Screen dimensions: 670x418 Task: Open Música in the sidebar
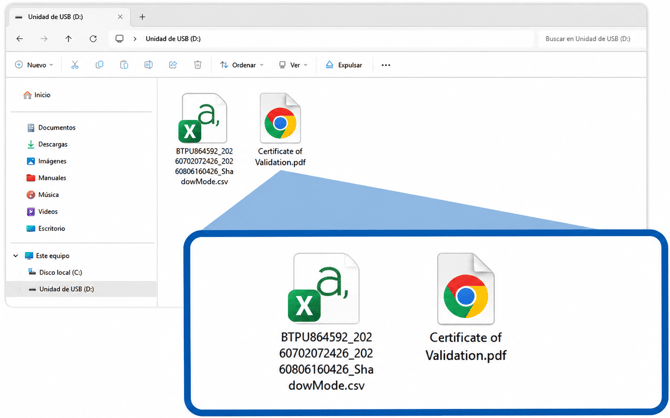pos(43,194)
